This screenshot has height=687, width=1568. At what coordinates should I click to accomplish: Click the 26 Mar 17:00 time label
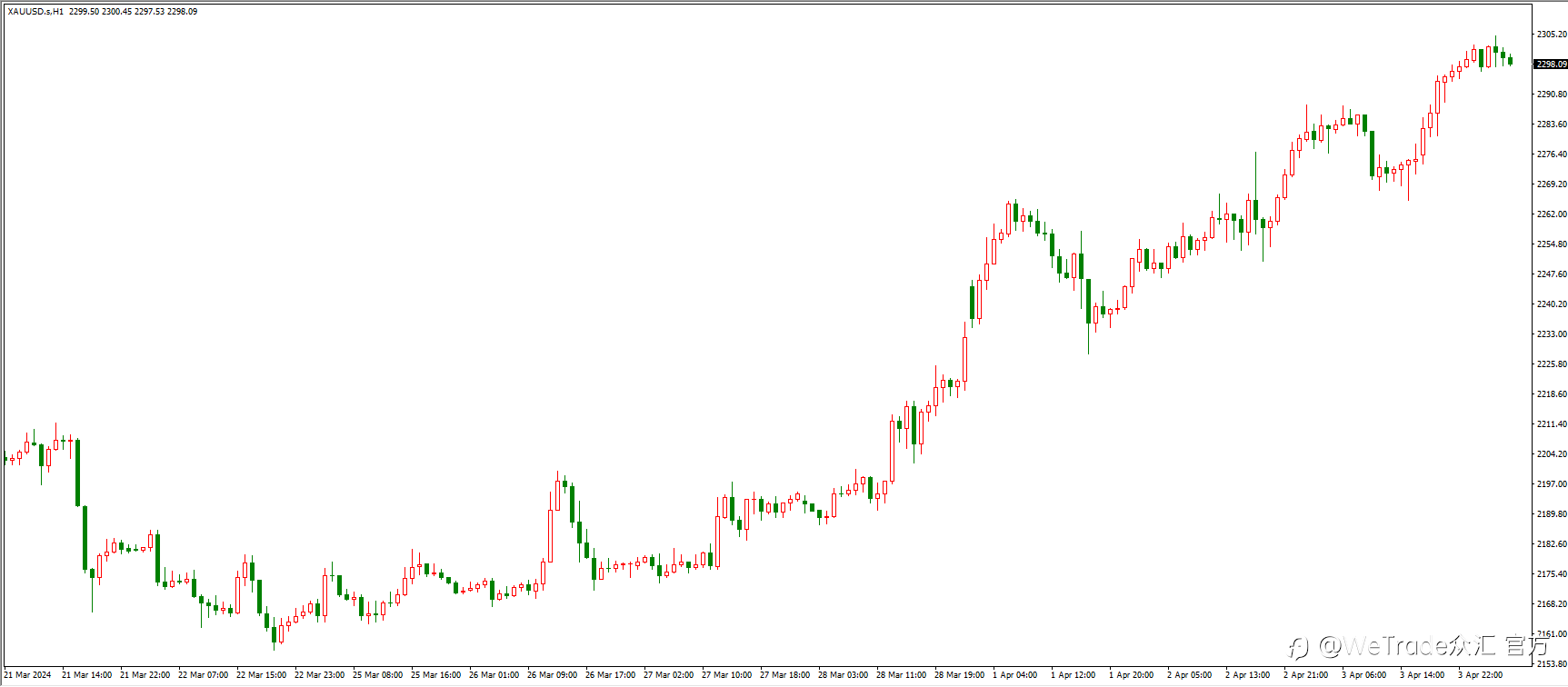click(x=610, y=675)
